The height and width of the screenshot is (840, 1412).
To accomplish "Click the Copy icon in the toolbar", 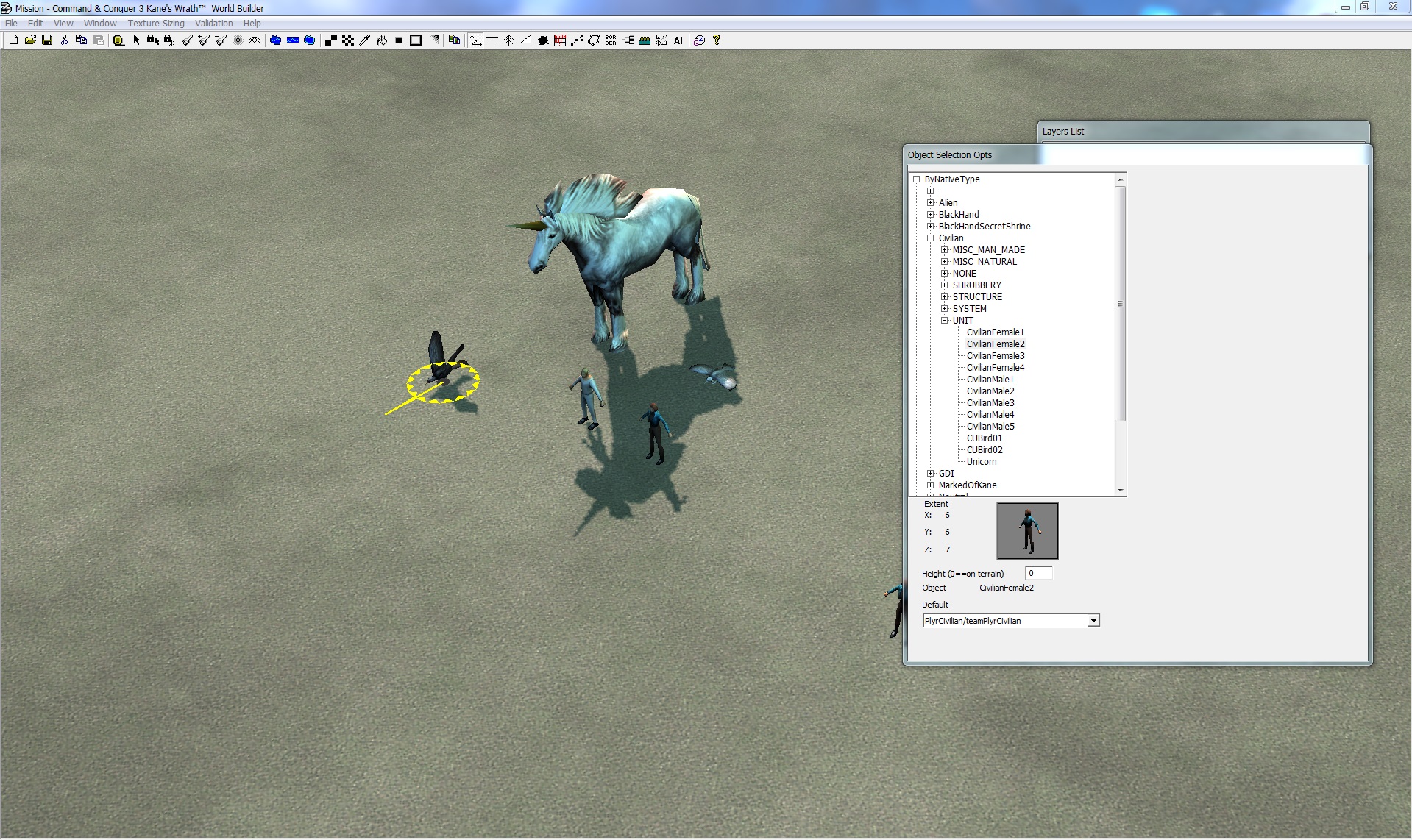I will click(81, 40).
